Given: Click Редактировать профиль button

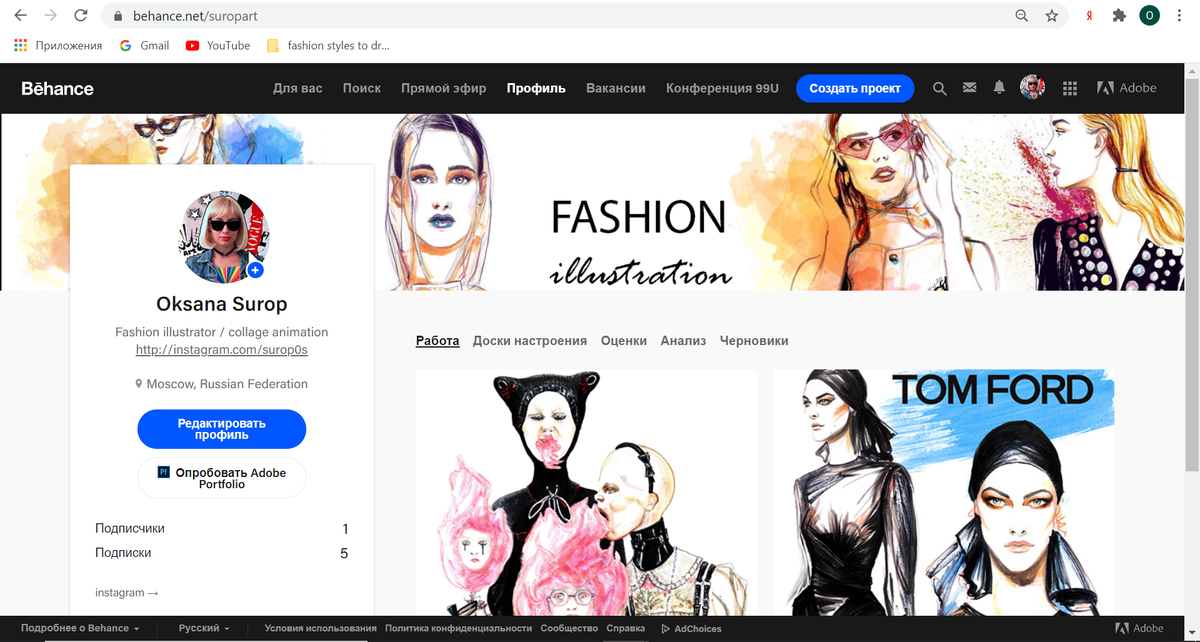Looking at the screenshot, I should (x=221, y=429).
